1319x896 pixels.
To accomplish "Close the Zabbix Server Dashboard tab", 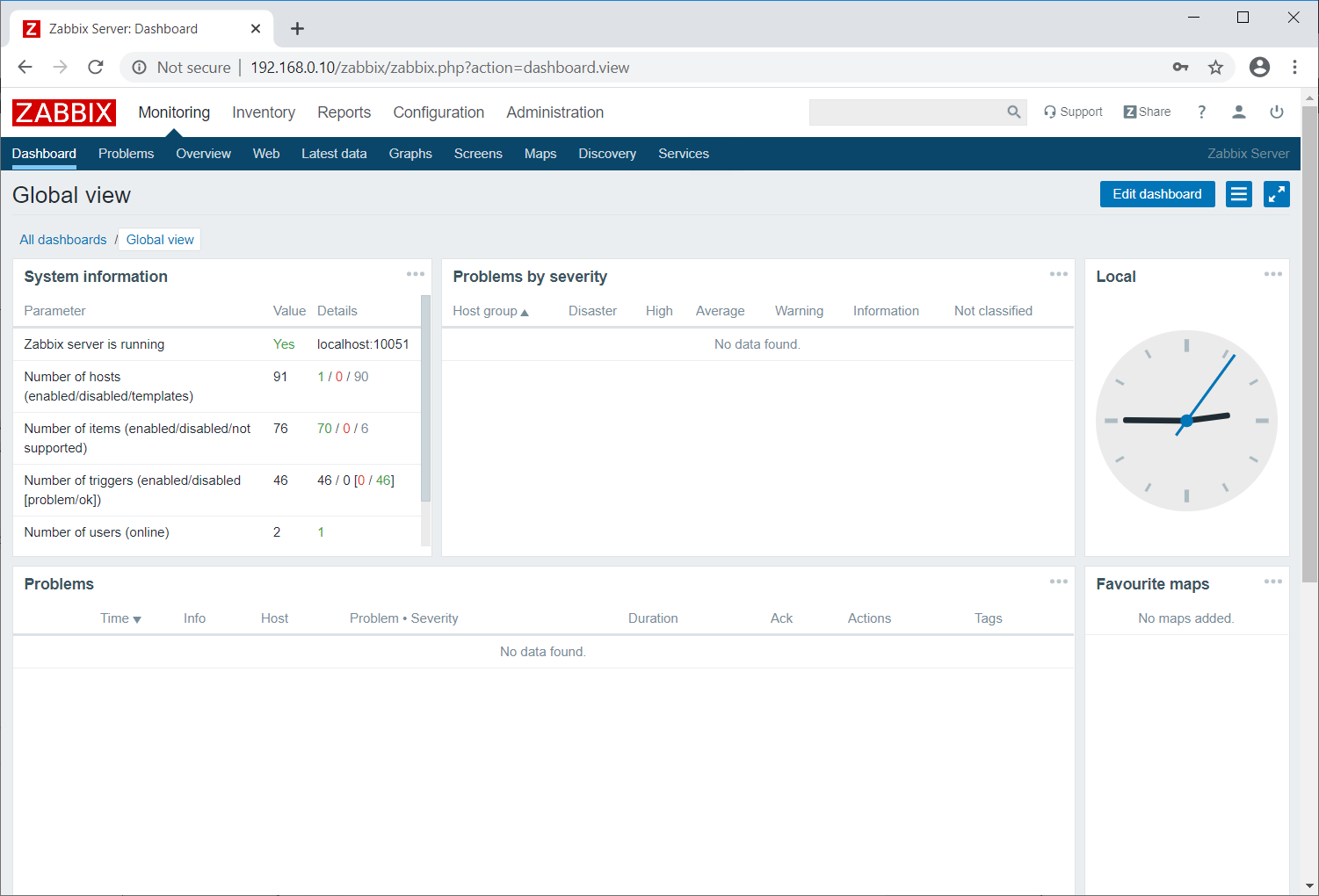I will [256, 28].
